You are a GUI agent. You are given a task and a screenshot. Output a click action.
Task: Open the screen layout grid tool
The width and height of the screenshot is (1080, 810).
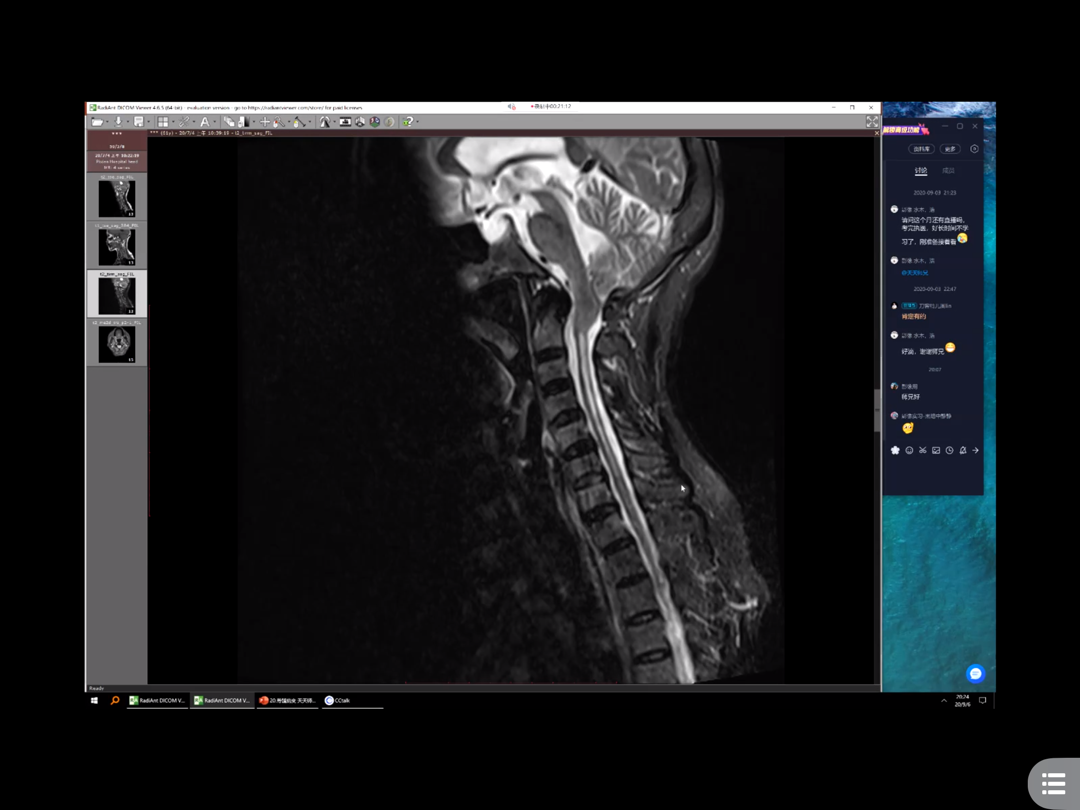click(x=162, y=122)
